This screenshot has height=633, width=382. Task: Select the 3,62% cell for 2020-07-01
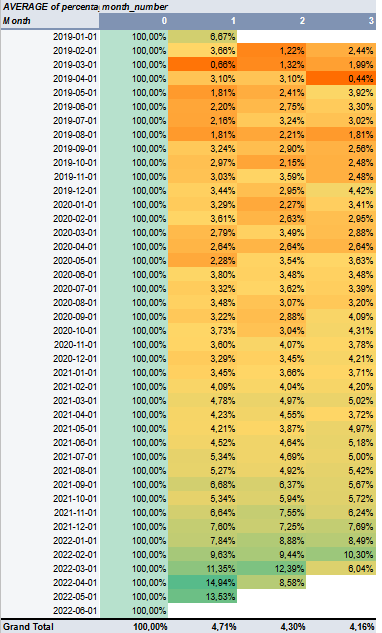272,289
